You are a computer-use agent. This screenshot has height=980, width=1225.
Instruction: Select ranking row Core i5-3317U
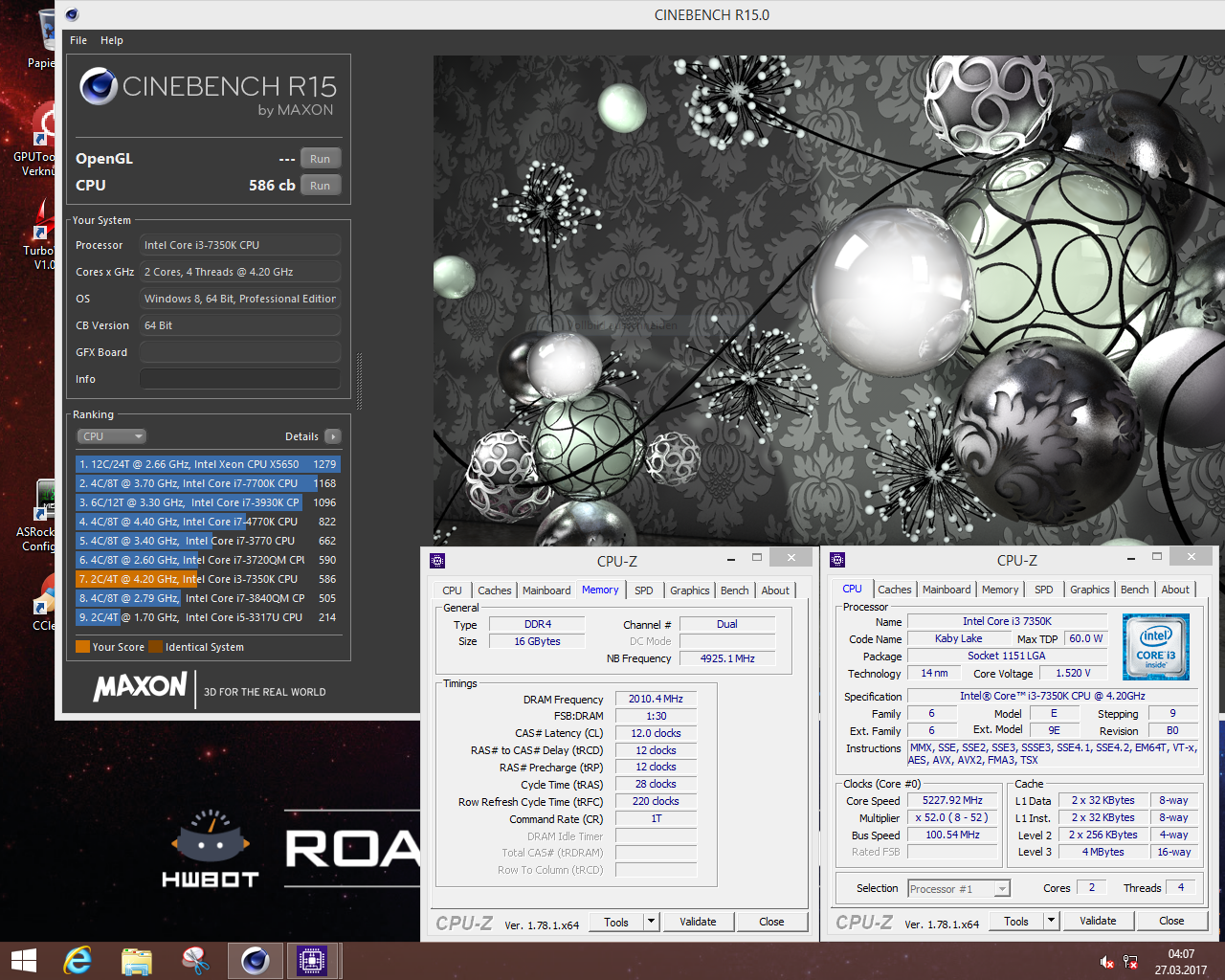click(208, 617)
